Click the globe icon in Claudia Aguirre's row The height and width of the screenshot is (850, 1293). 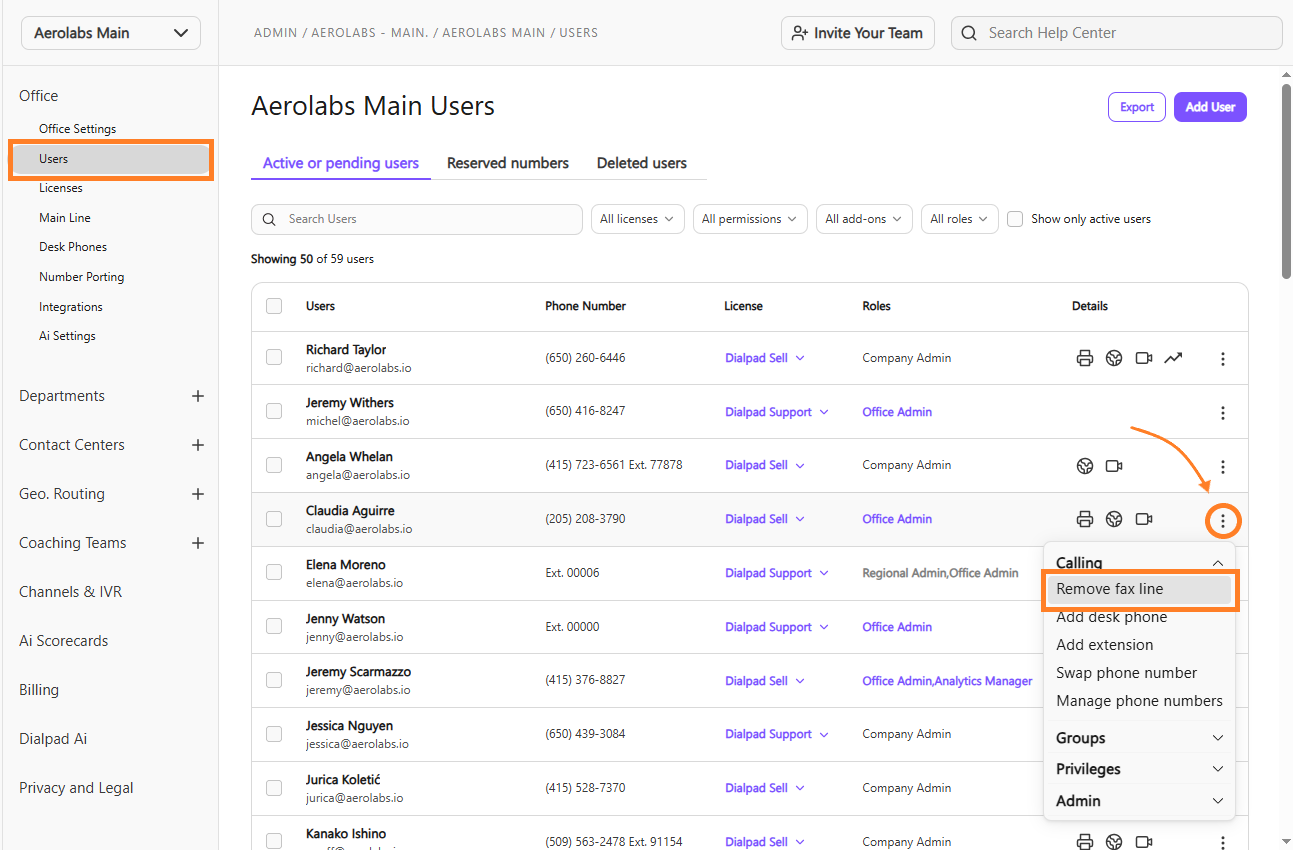click(1114, 519)
